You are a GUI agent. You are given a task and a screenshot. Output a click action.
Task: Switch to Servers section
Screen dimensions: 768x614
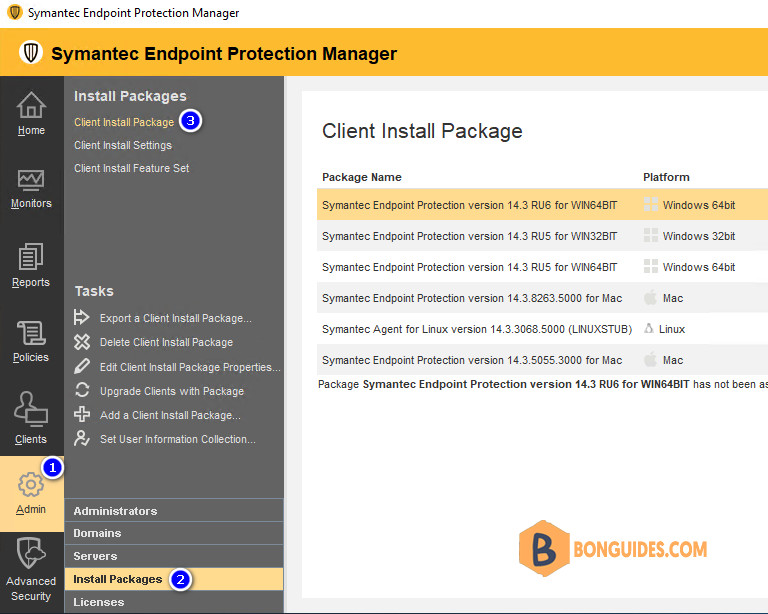pos(174,556)
